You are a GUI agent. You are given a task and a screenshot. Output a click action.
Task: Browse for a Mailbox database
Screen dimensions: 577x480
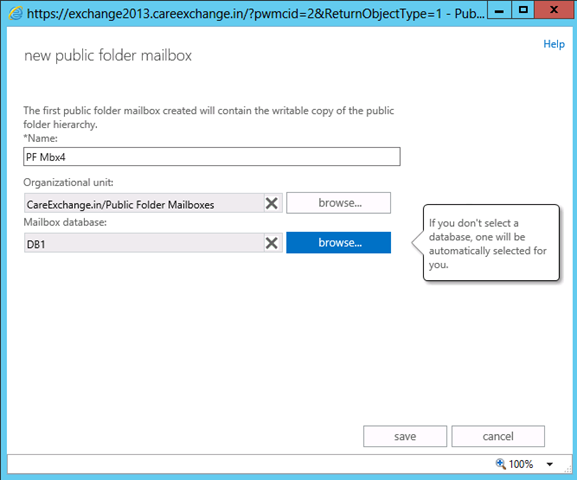tap(339, 243)
